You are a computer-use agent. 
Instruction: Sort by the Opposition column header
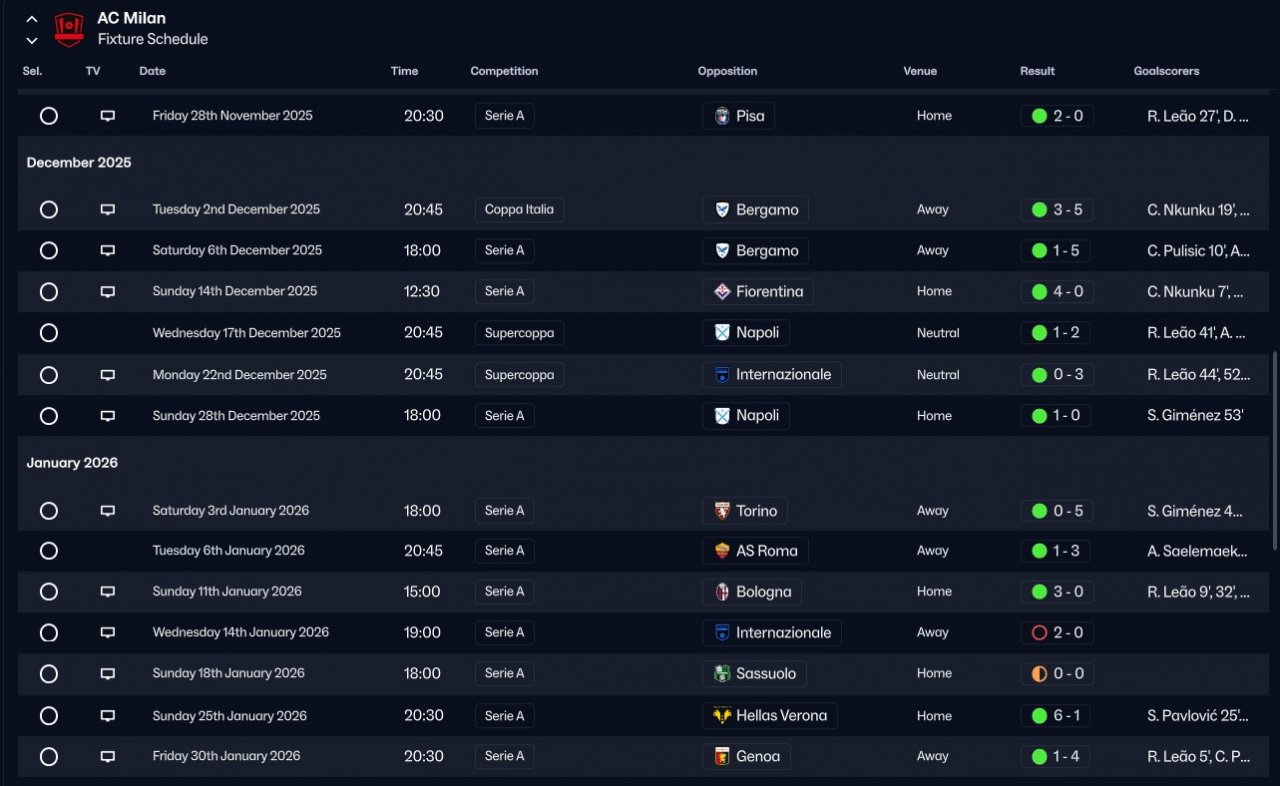coord(727,71)
